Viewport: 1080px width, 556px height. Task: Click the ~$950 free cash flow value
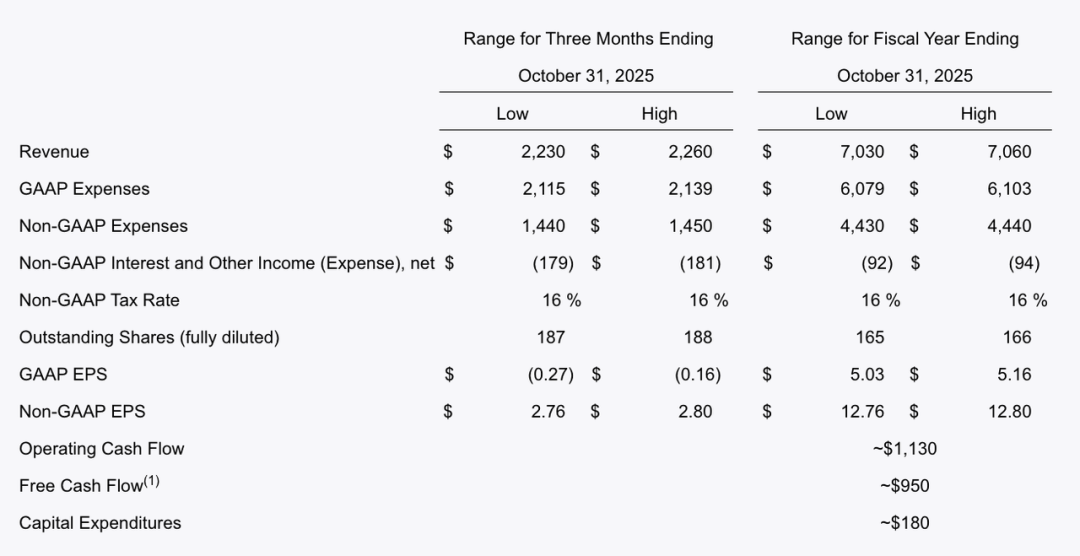tap(905, 485)
